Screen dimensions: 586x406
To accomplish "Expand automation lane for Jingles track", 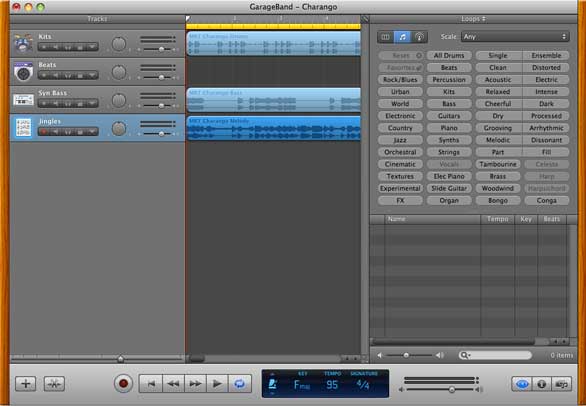I will [x=92, y=132].
